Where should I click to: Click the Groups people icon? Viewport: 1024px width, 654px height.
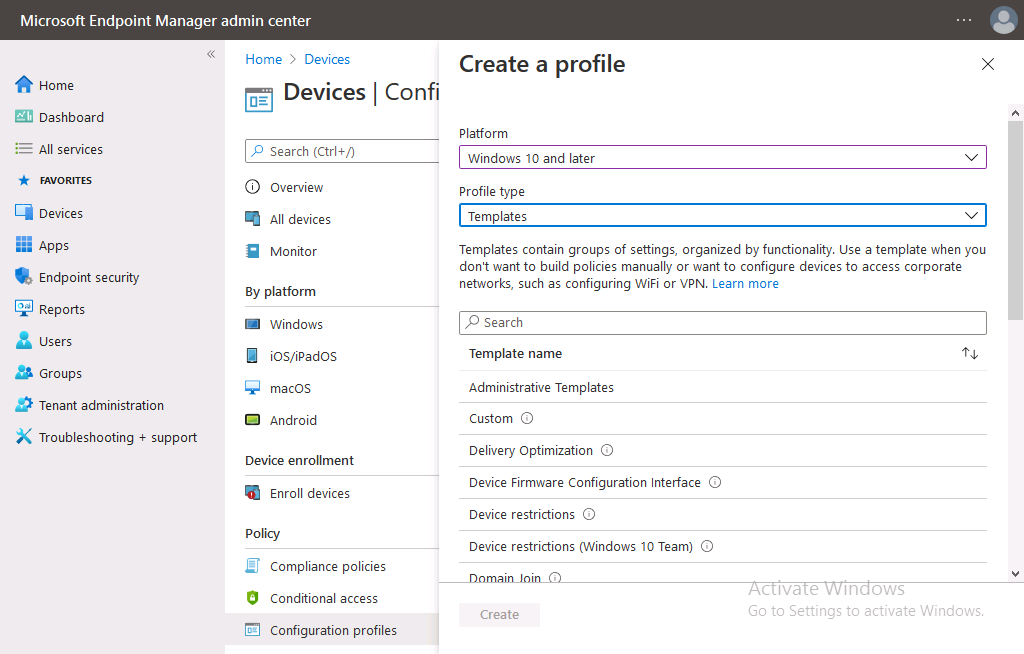pos(24,372)
